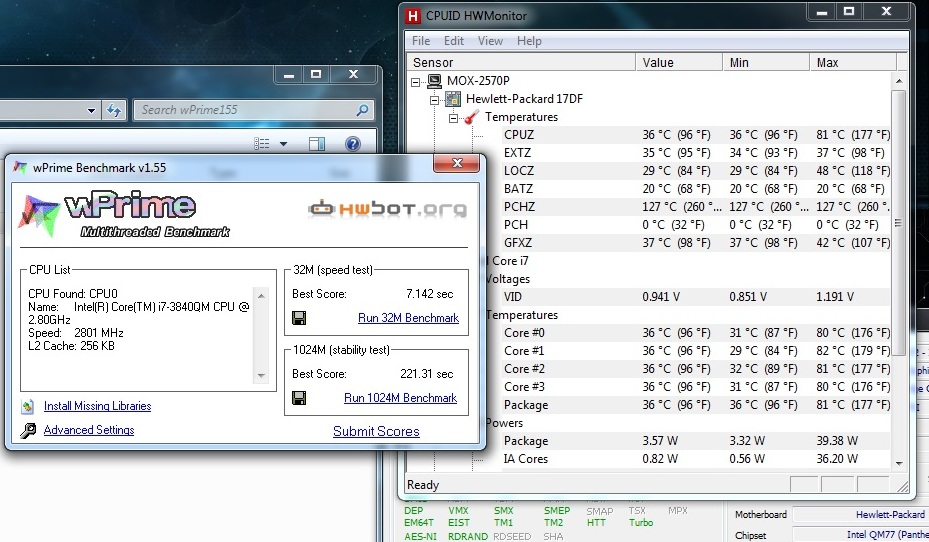
Task: Click the Ready status bar text
Action: pos(423,485)
